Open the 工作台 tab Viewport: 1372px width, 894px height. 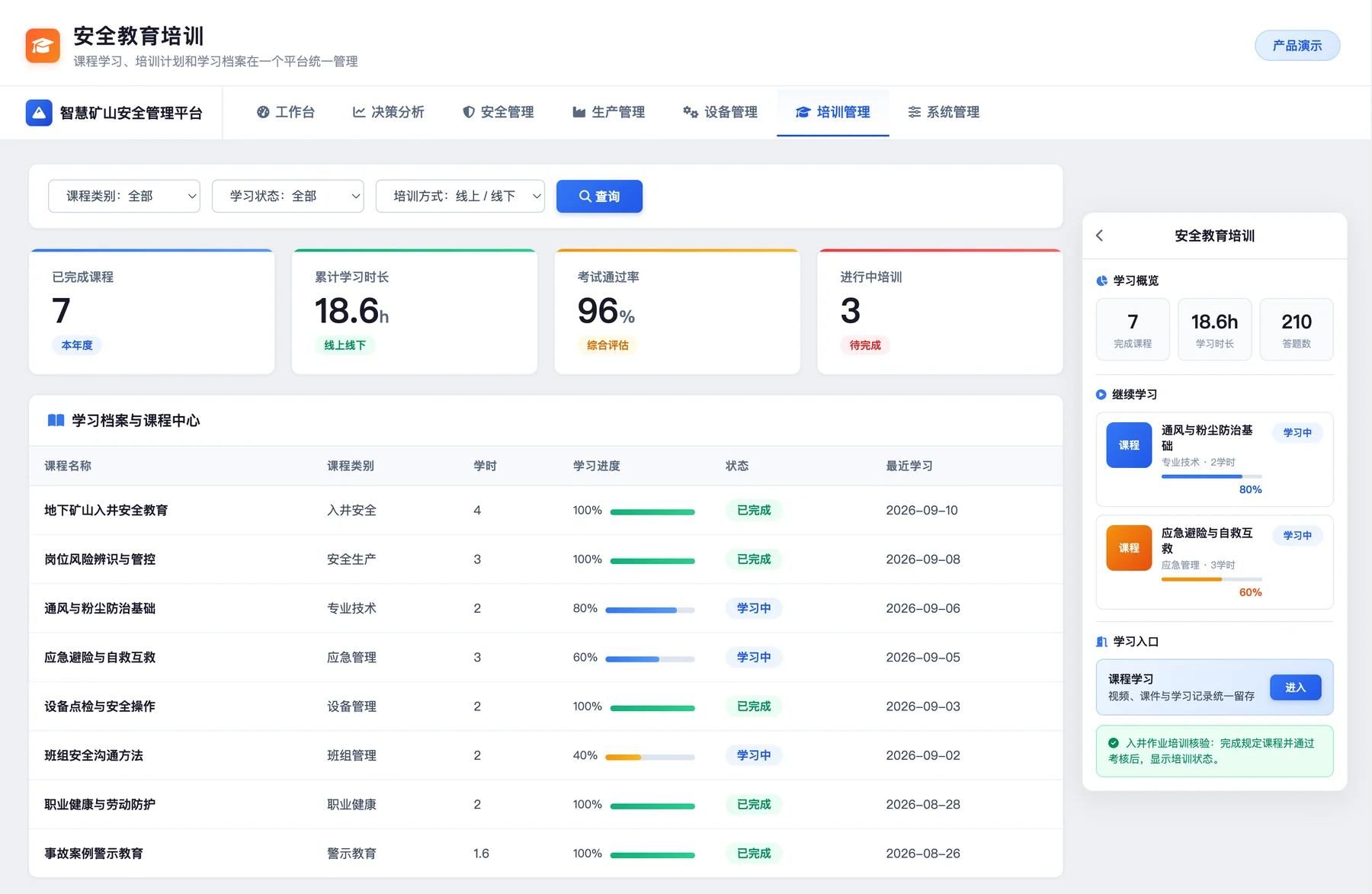[286, 113]
